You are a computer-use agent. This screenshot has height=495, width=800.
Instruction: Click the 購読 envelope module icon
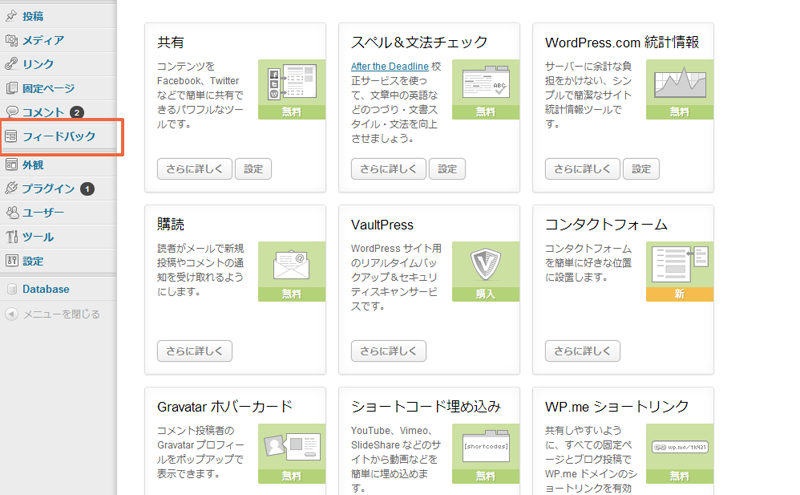[x=292, y=264]
